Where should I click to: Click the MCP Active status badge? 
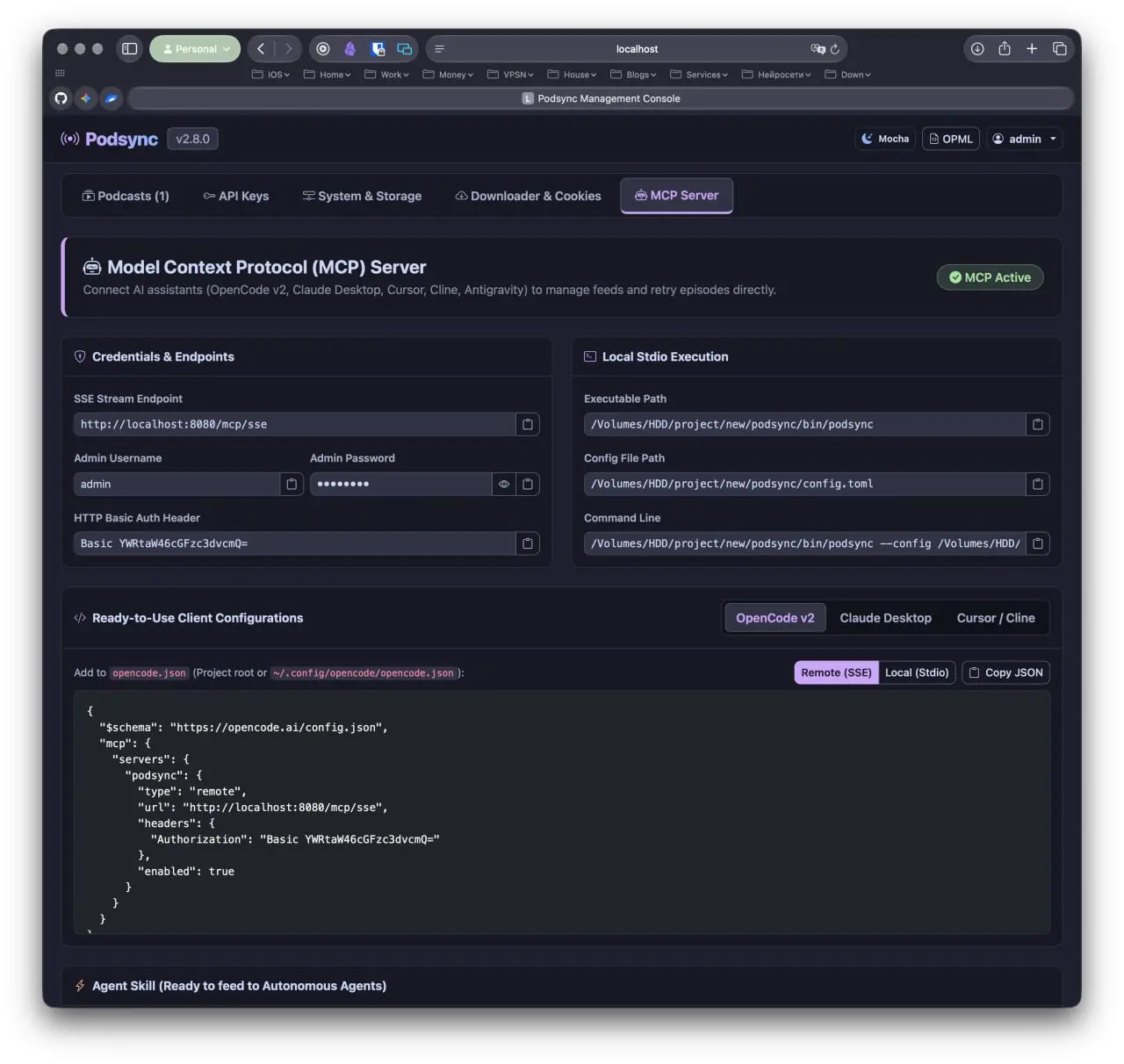pyautogui.click(x=990, y=277)
